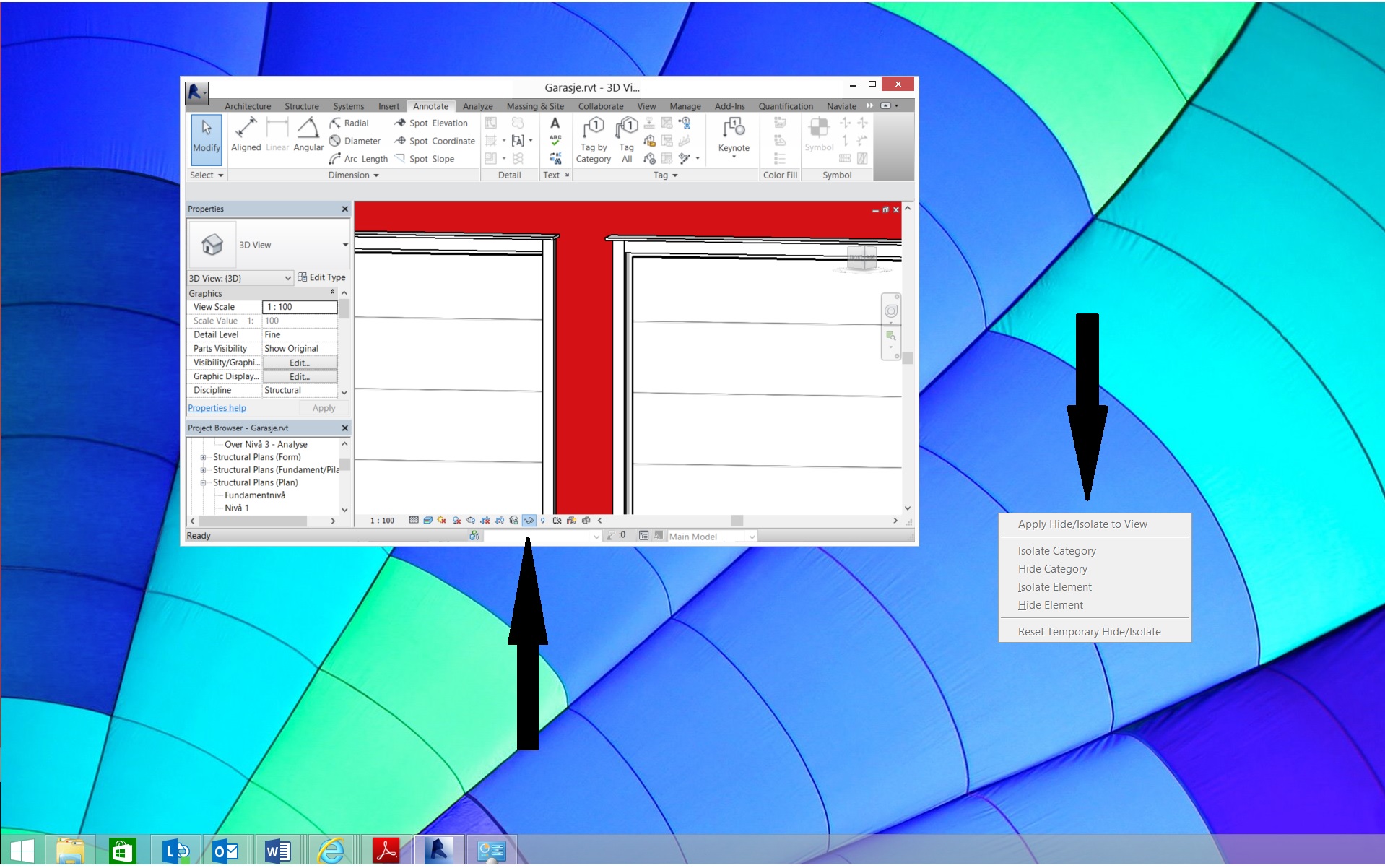Screen dimensions: 1385x868
Task: Click the Visual Style icon in view bar
Action: pos(428,521)
